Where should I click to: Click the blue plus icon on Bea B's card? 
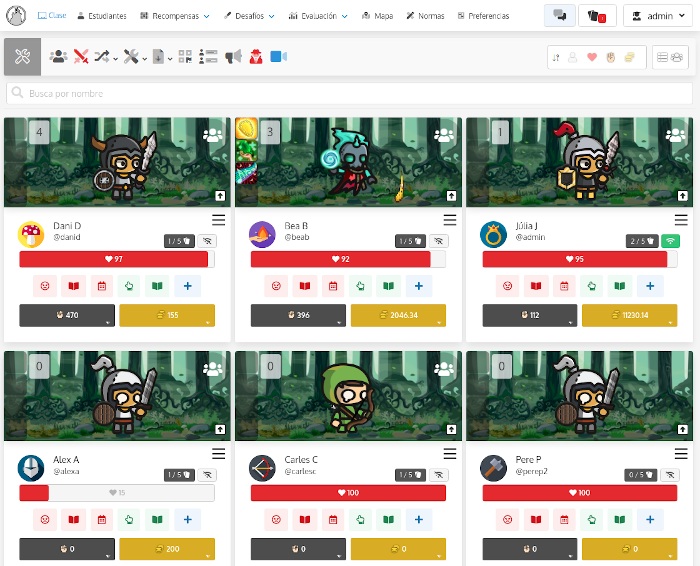click(418, 287)
